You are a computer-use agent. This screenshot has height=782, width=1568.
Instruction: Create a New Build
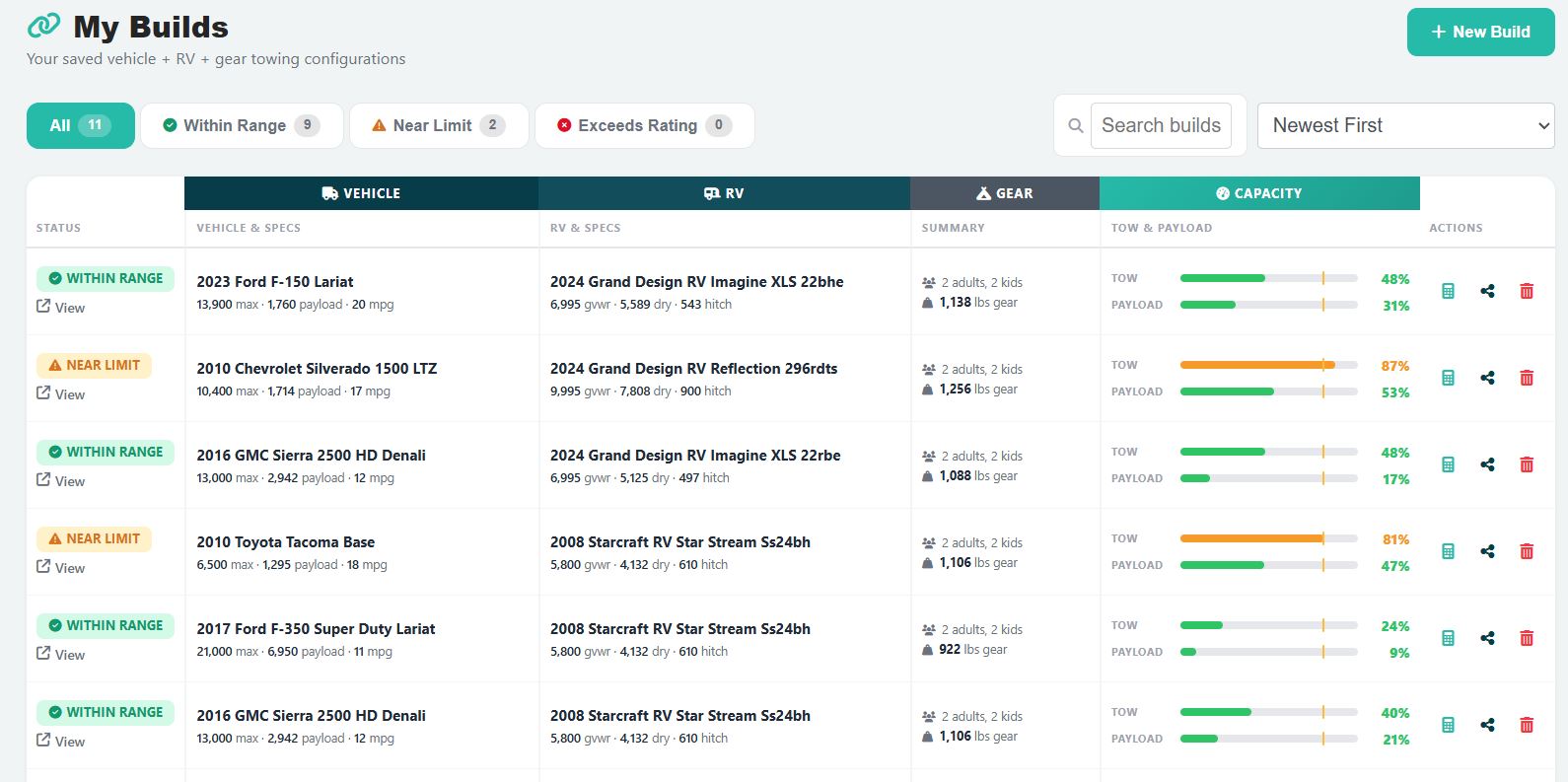(1480, 32)
